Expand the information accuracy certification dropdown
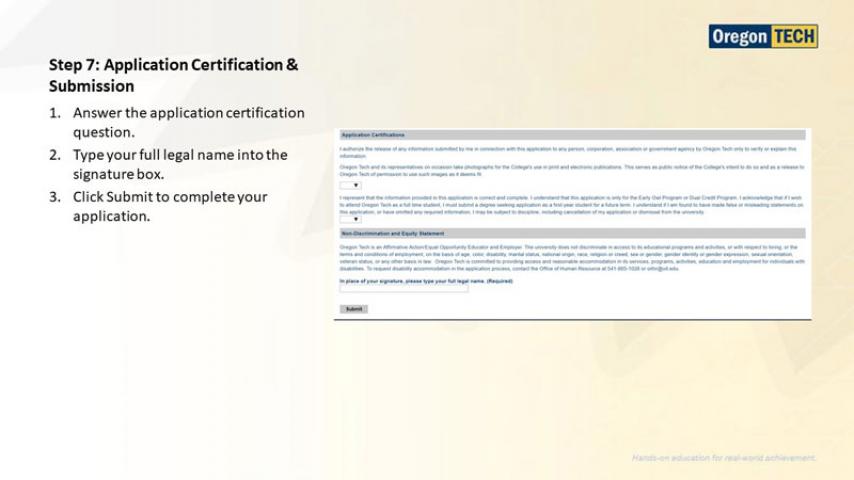The height and width of the screenshot is (480, 854). [350, 219]
